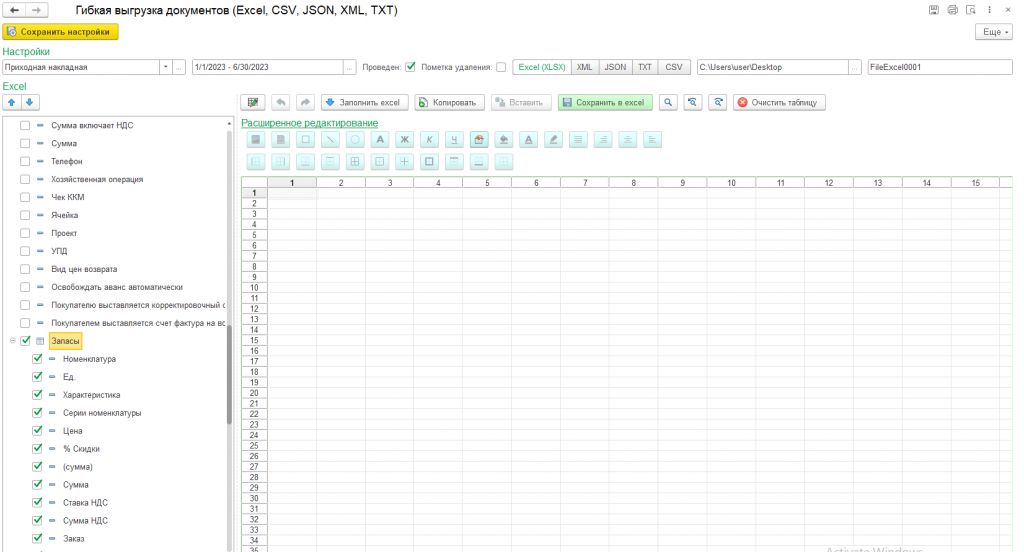Open the three-dot menu in title bar
This screenshot has height=552, width=1024.
pos(990,10)
